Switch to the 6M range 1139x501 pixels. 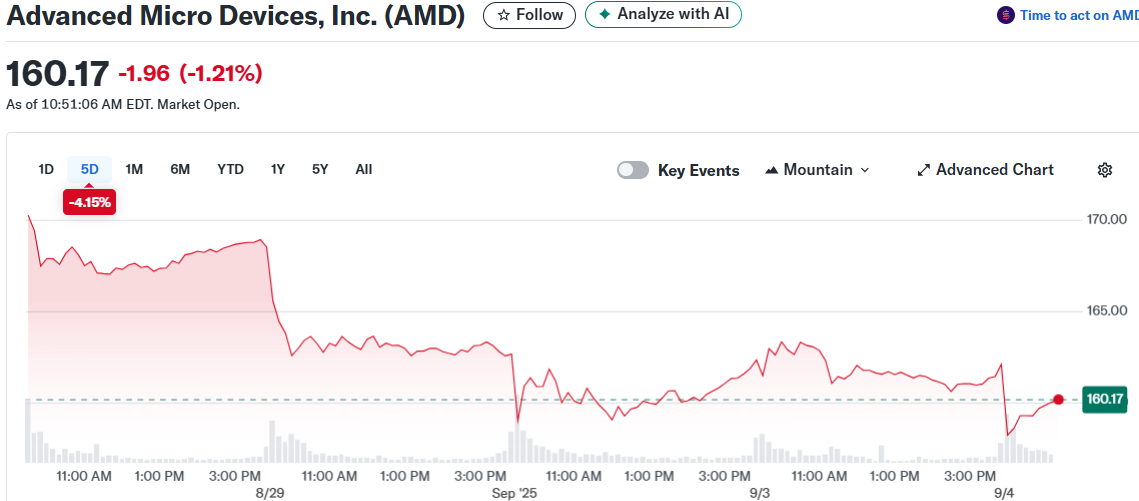(x=180, y=170)
